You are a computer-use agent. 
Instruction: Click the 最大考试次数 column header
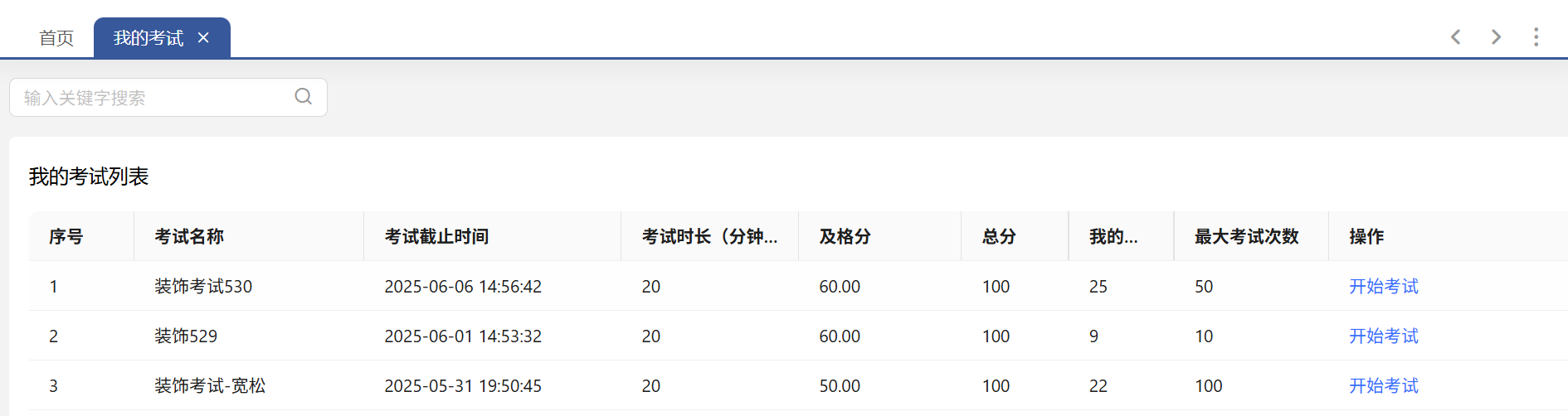click(1246, 237)
